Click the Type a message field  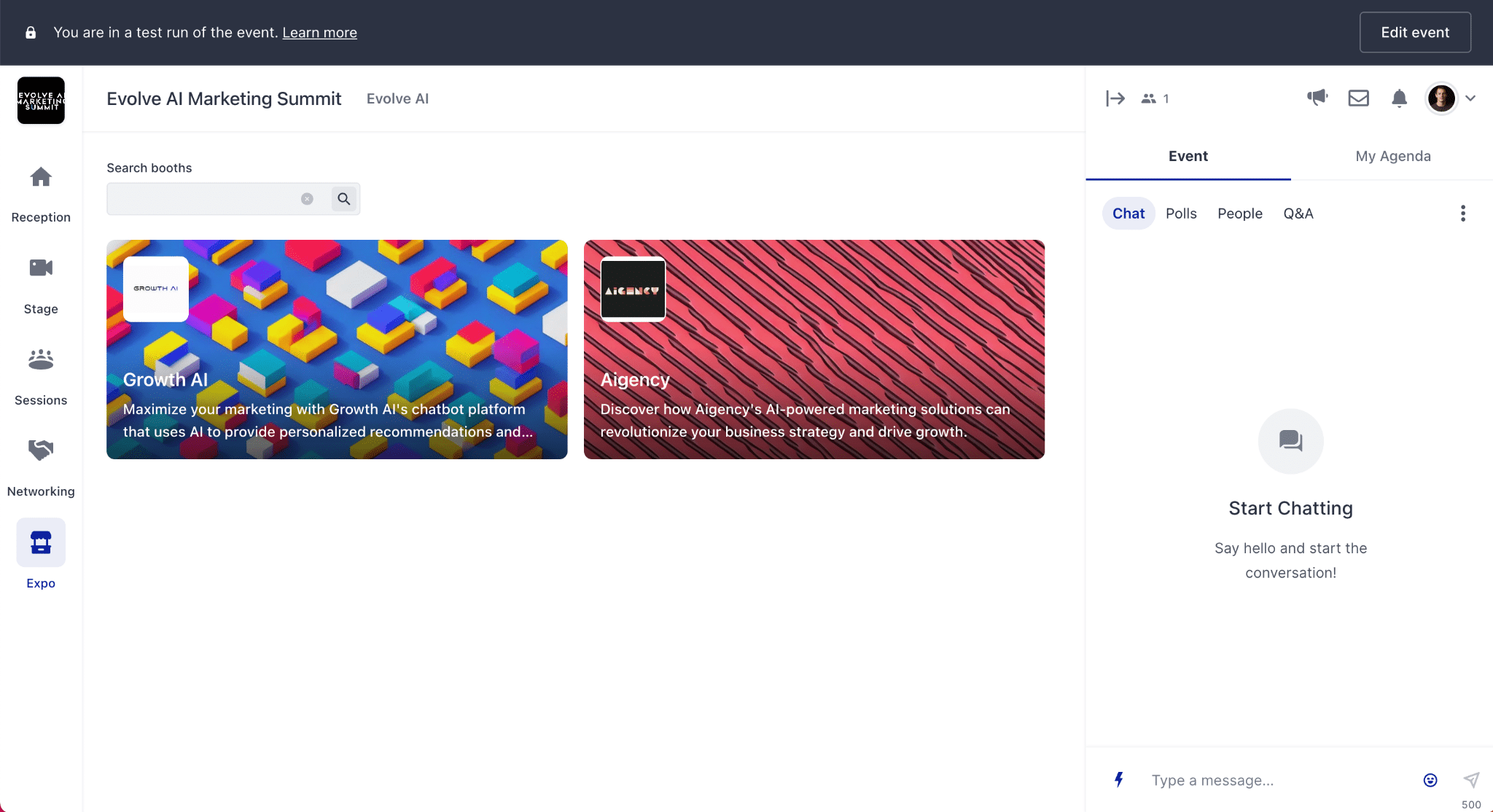point(1276,780)
